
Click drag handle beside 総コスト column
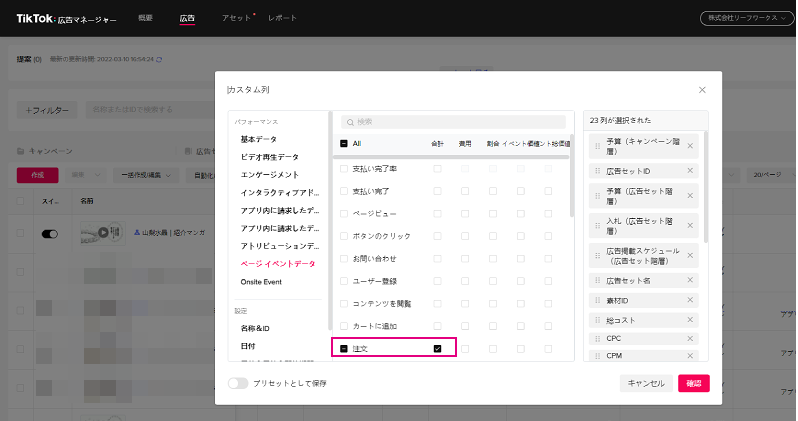598,320
